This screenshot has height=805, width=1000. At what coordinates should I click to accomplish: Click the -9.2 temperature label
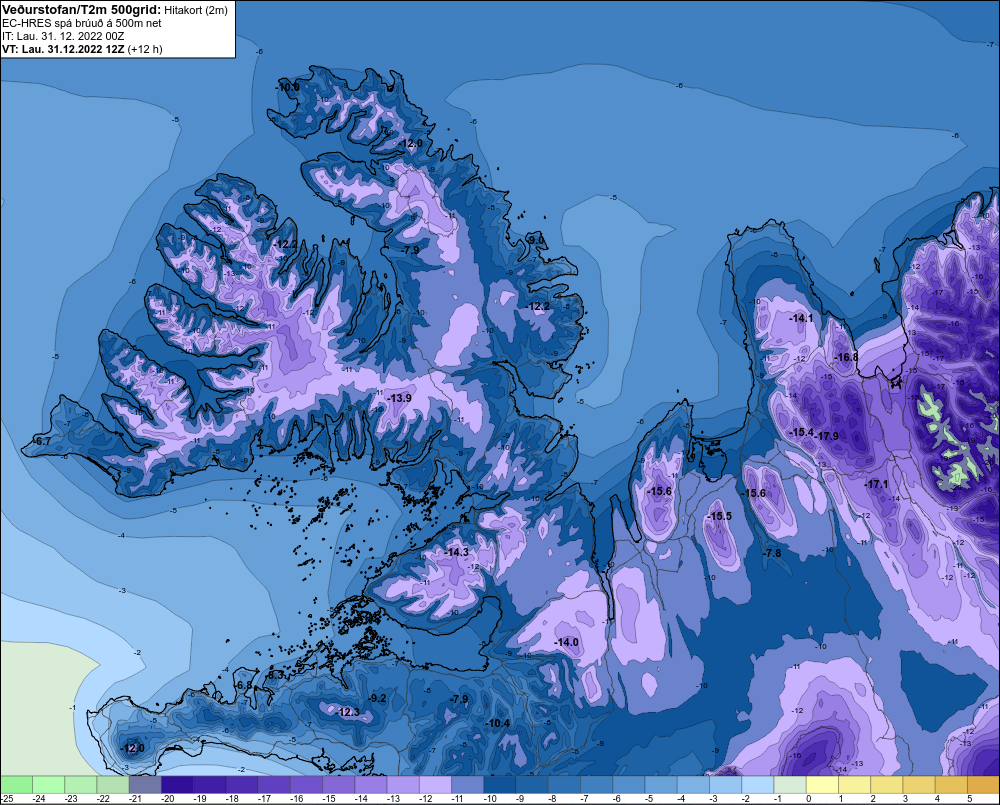(378, 698)
